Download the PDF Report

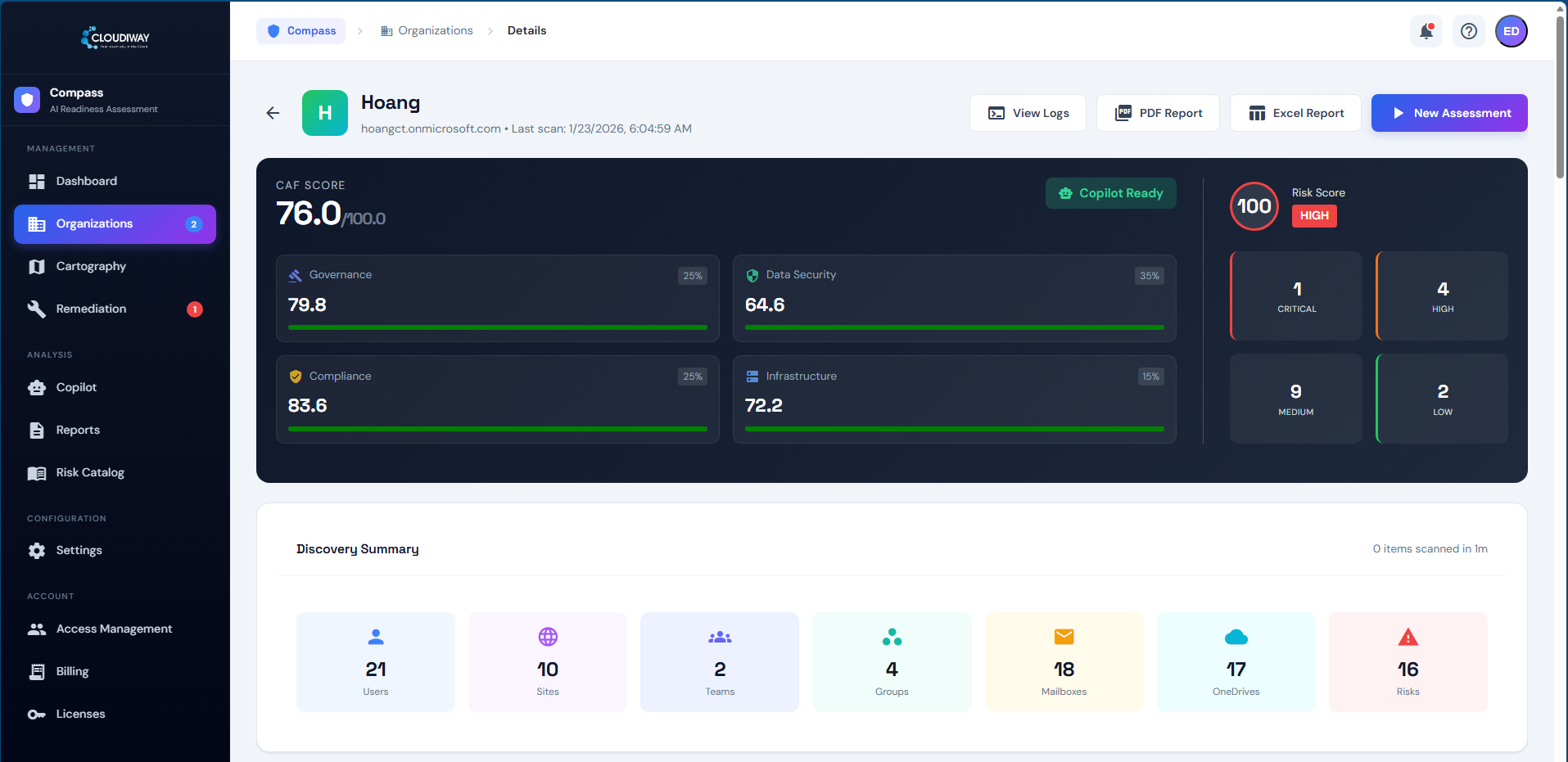coord(1158,113)
